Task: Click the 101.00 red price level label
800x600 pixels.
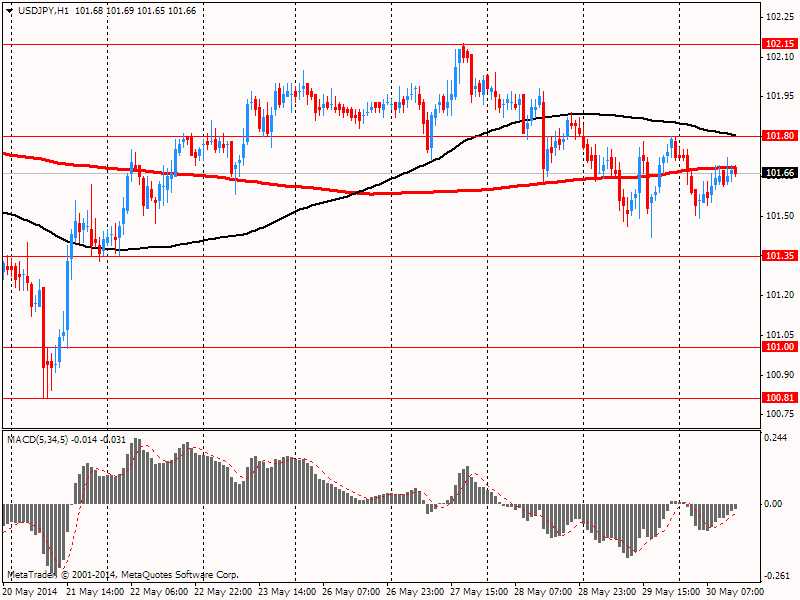Action: (780, 347)
